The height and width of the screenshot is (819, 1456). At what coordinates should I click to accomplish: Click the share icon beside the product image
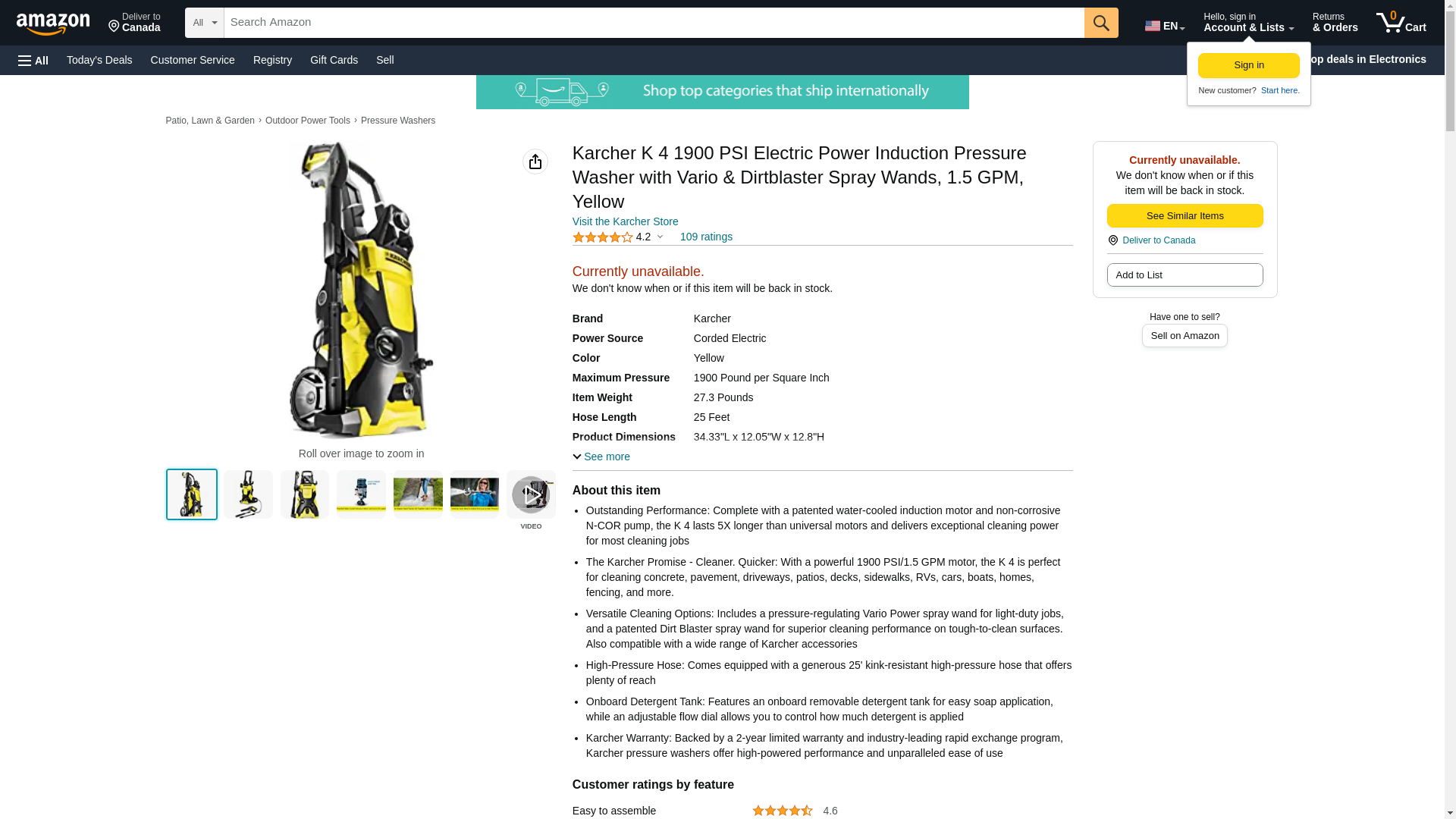click(x=535, y=162)
